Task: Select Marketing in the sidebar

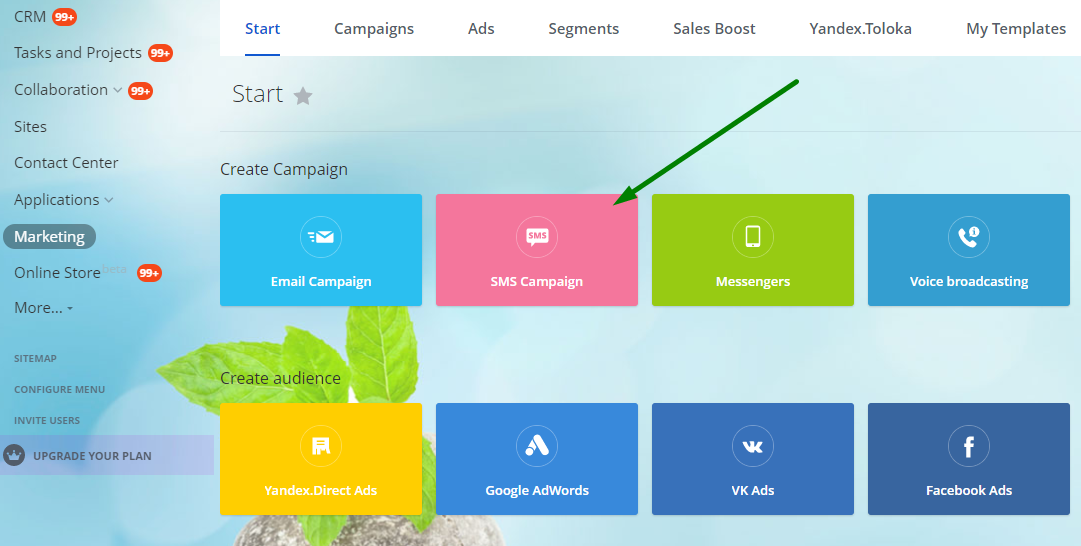Action: pos(50,236)
